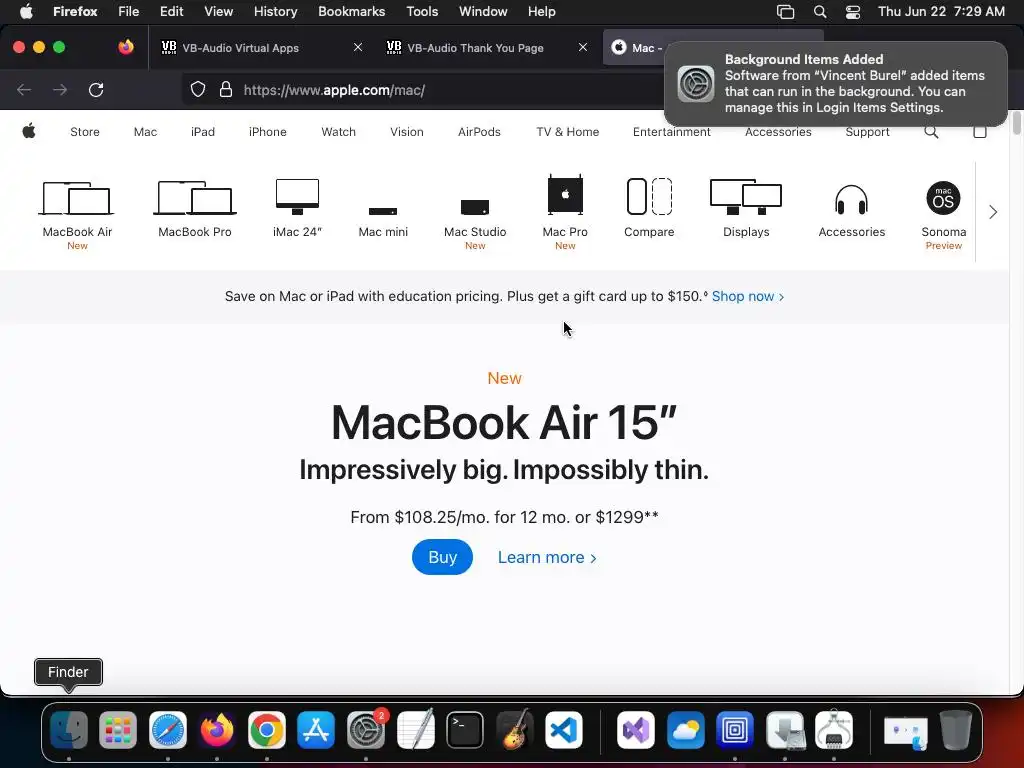Open Control Center in the menu bar

click(x=853, y=12)
